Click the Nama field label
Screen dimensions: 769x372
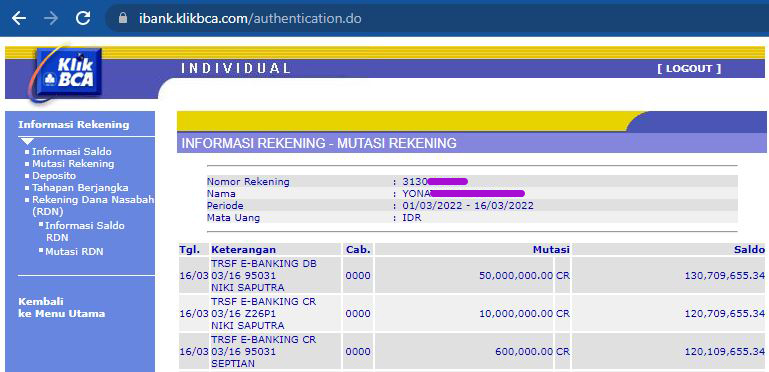pos(221,194)
